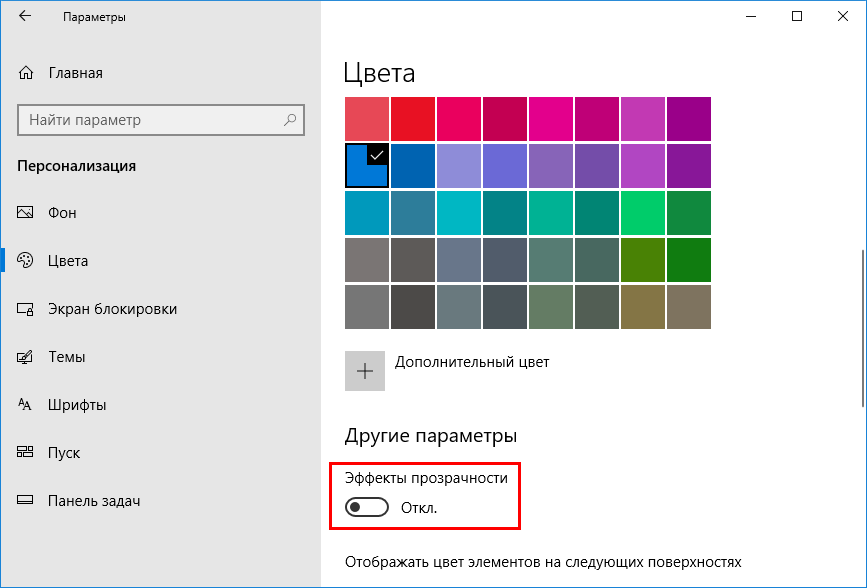Screen dimensions: 867x588
Task: Select the dark gray swatch in bottom row
Action: tap(412, 307)
